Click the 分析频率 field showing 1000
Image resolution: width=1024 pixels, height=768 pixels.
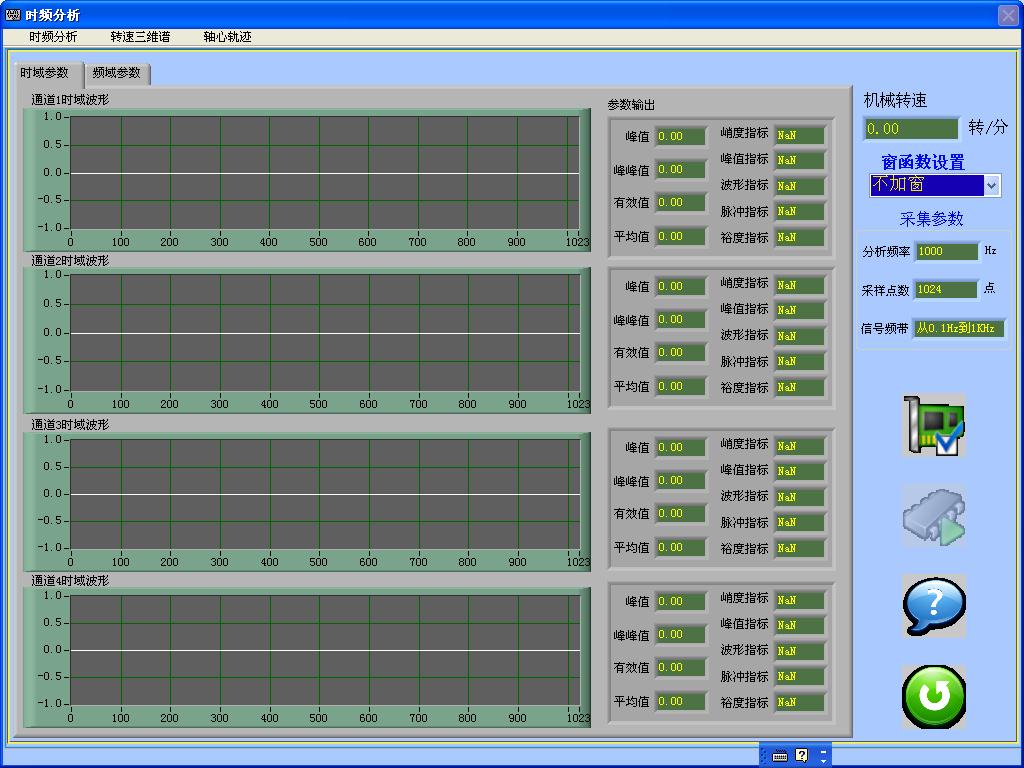tap(946, 252)
